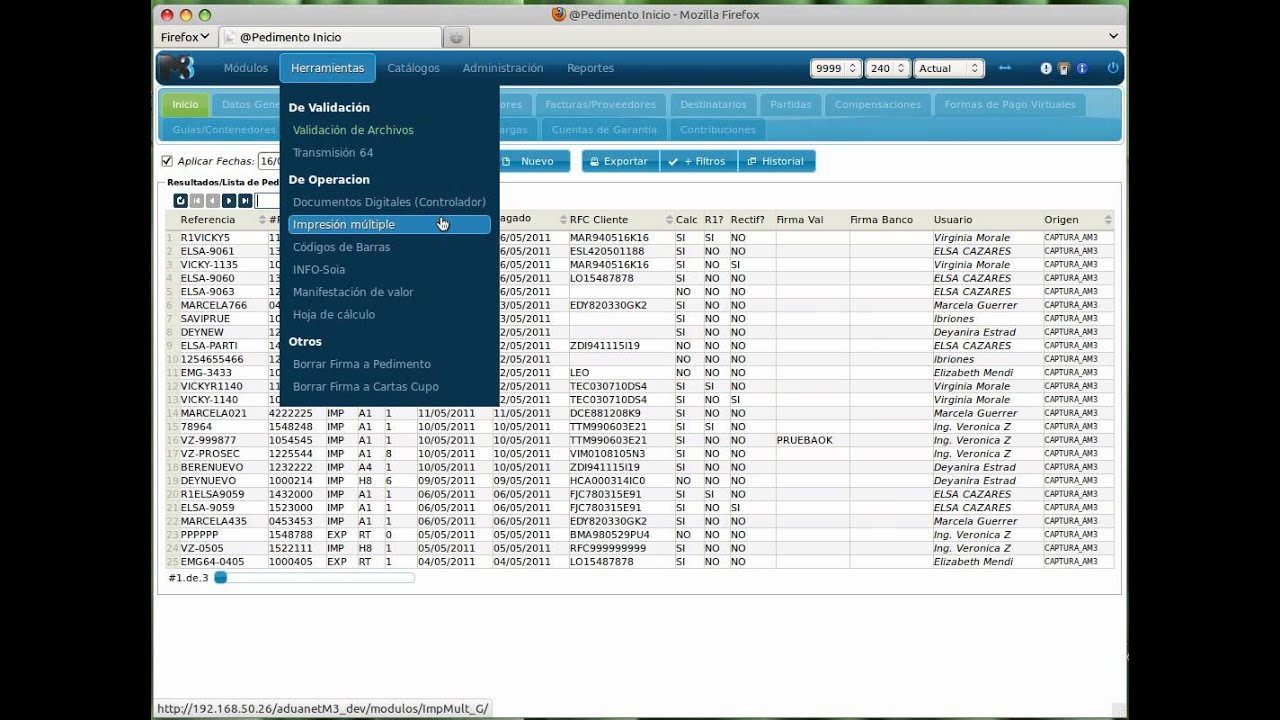
Task: Open the alert exclamation icon
Action: tap(1046, 69)
